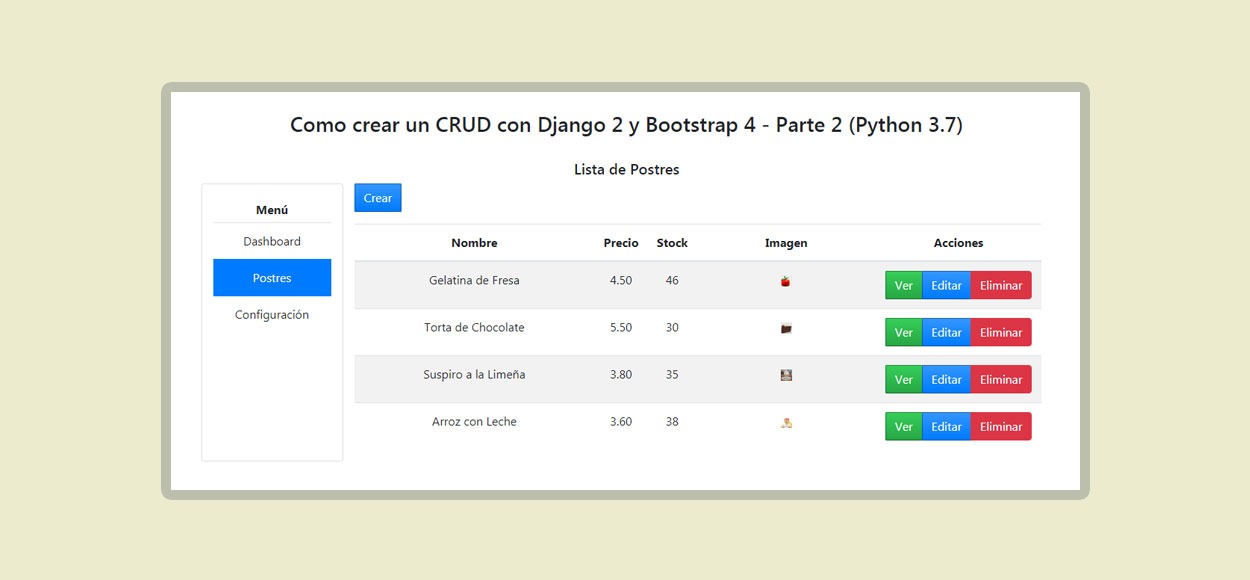
Task: Select Postres in the side menu
Action: (272, 278)
